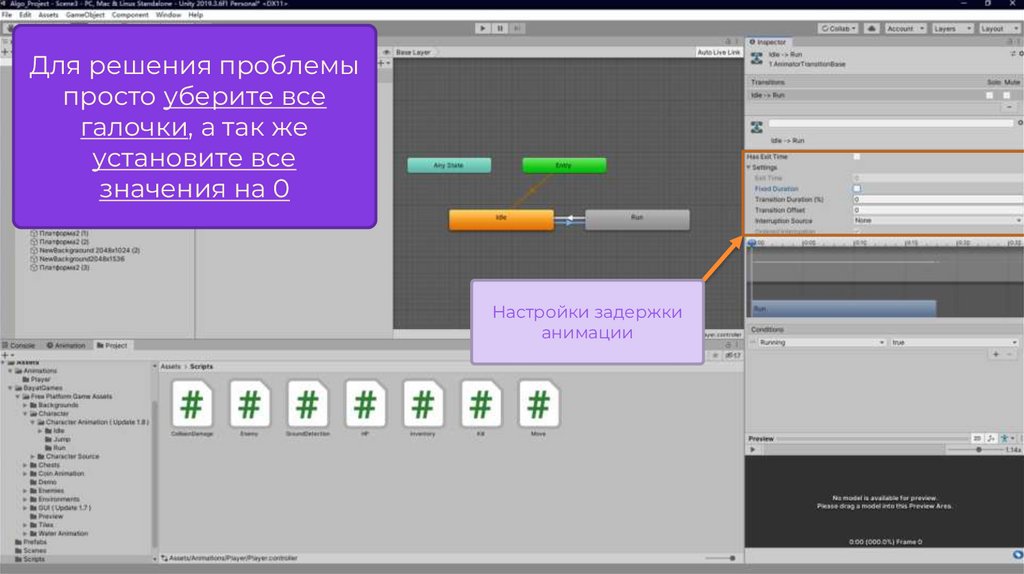Click the Step frame button in toolbar
Viewport: 1024px width, 574px height.
point(517,28)
